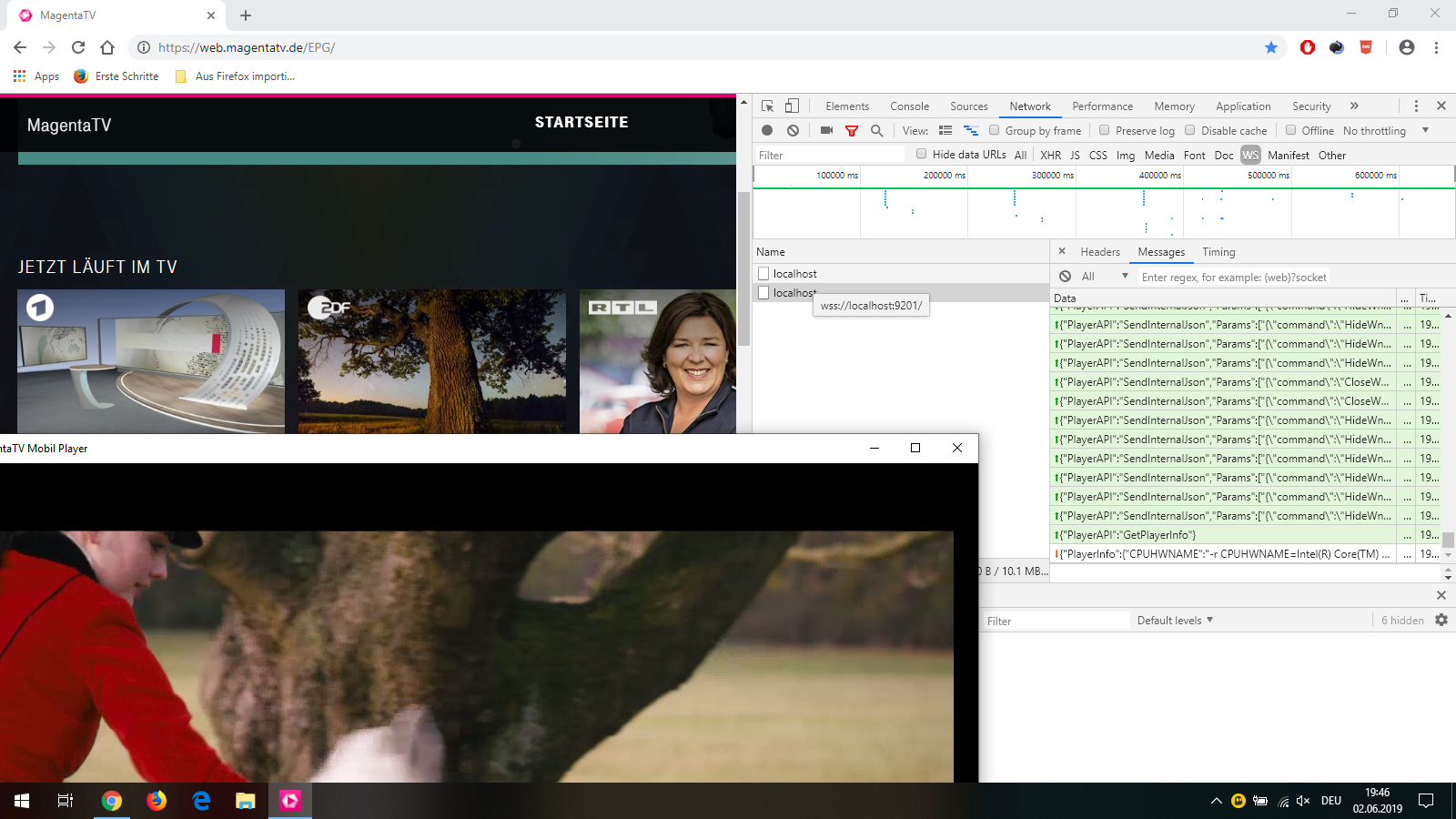This screenshot has height=819, width=1456.
Task: Open DevTools three-dot customize menu
Action: point(1416,106)
